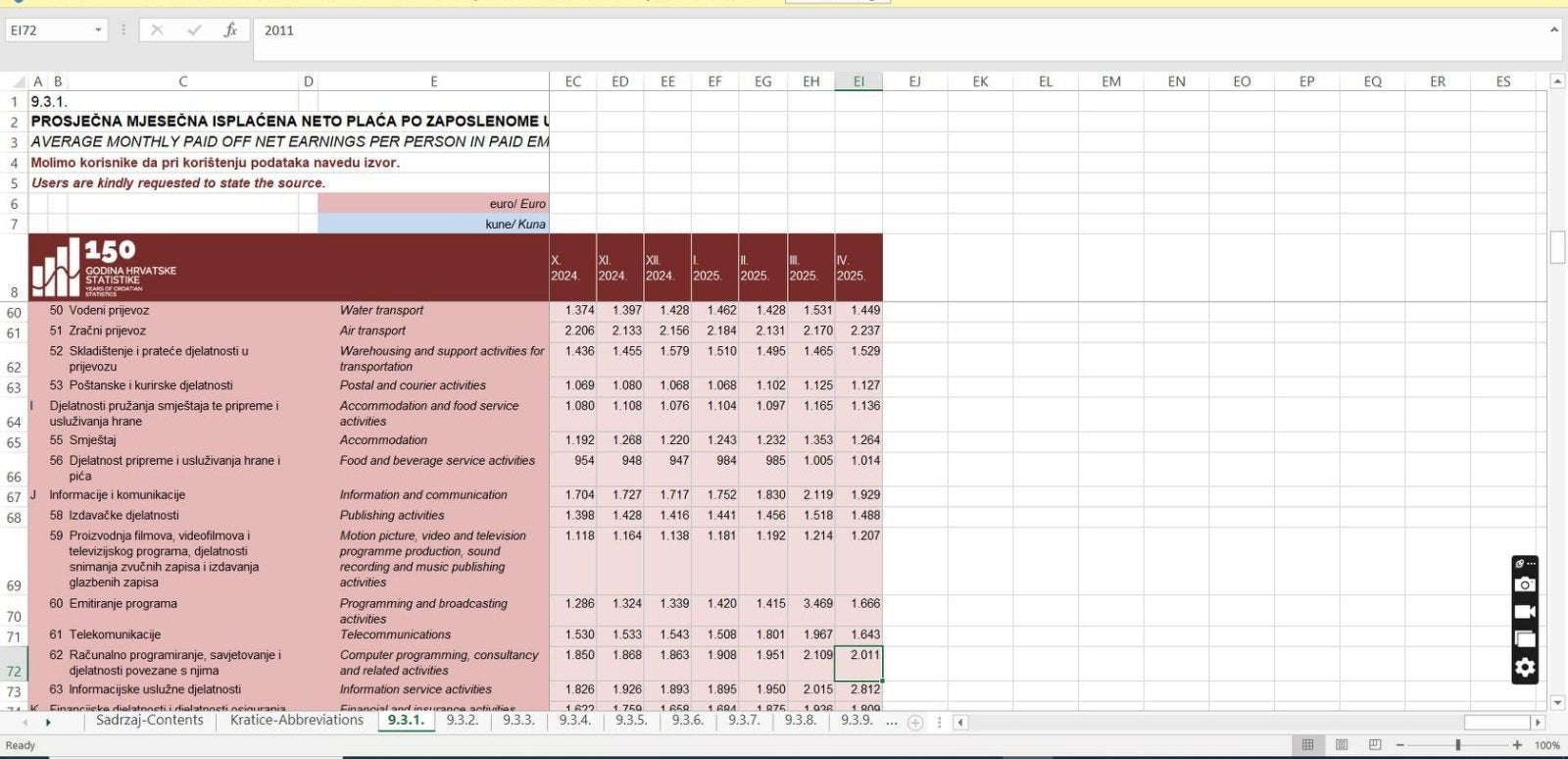
Task: Open Insert Function fx button
Action: pyautogui.click(x=230, y=30)
